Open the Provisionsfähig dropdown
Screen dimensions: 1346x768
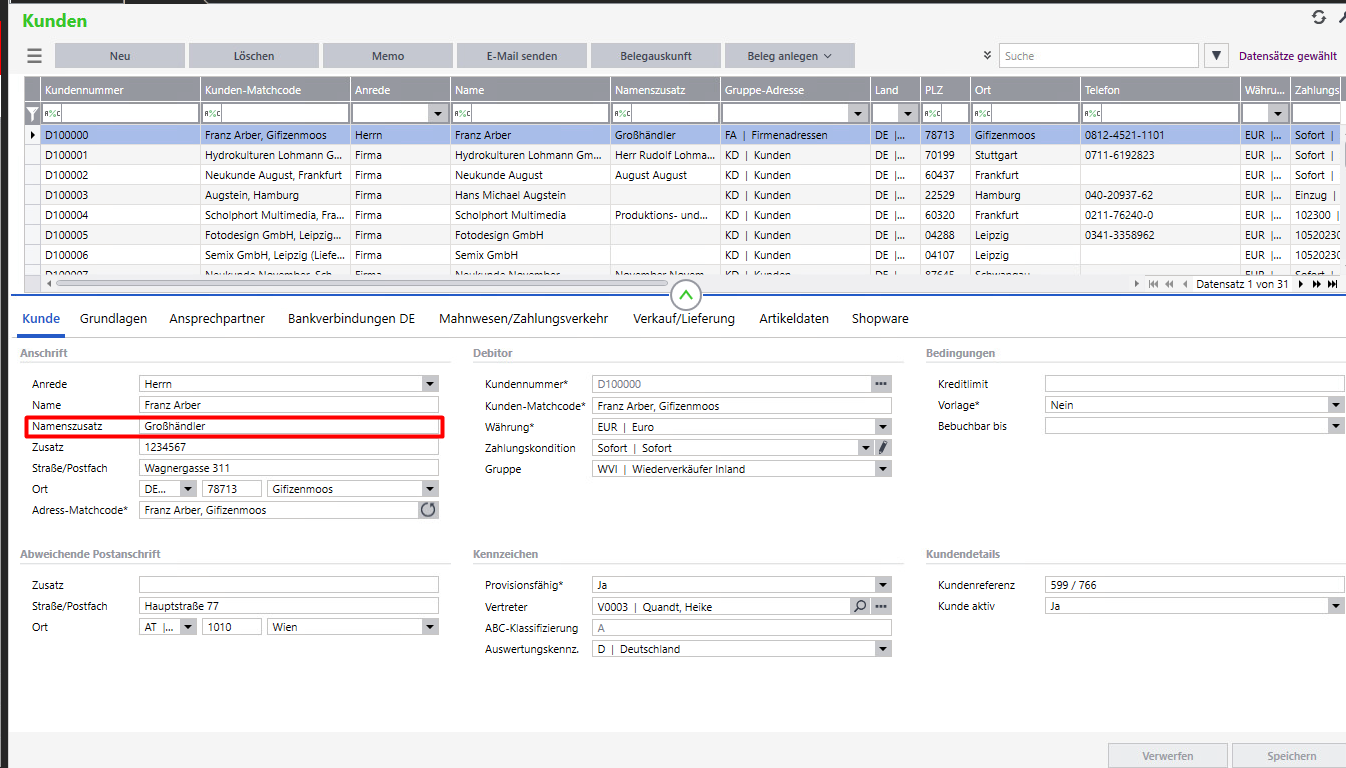click(883, 585)
